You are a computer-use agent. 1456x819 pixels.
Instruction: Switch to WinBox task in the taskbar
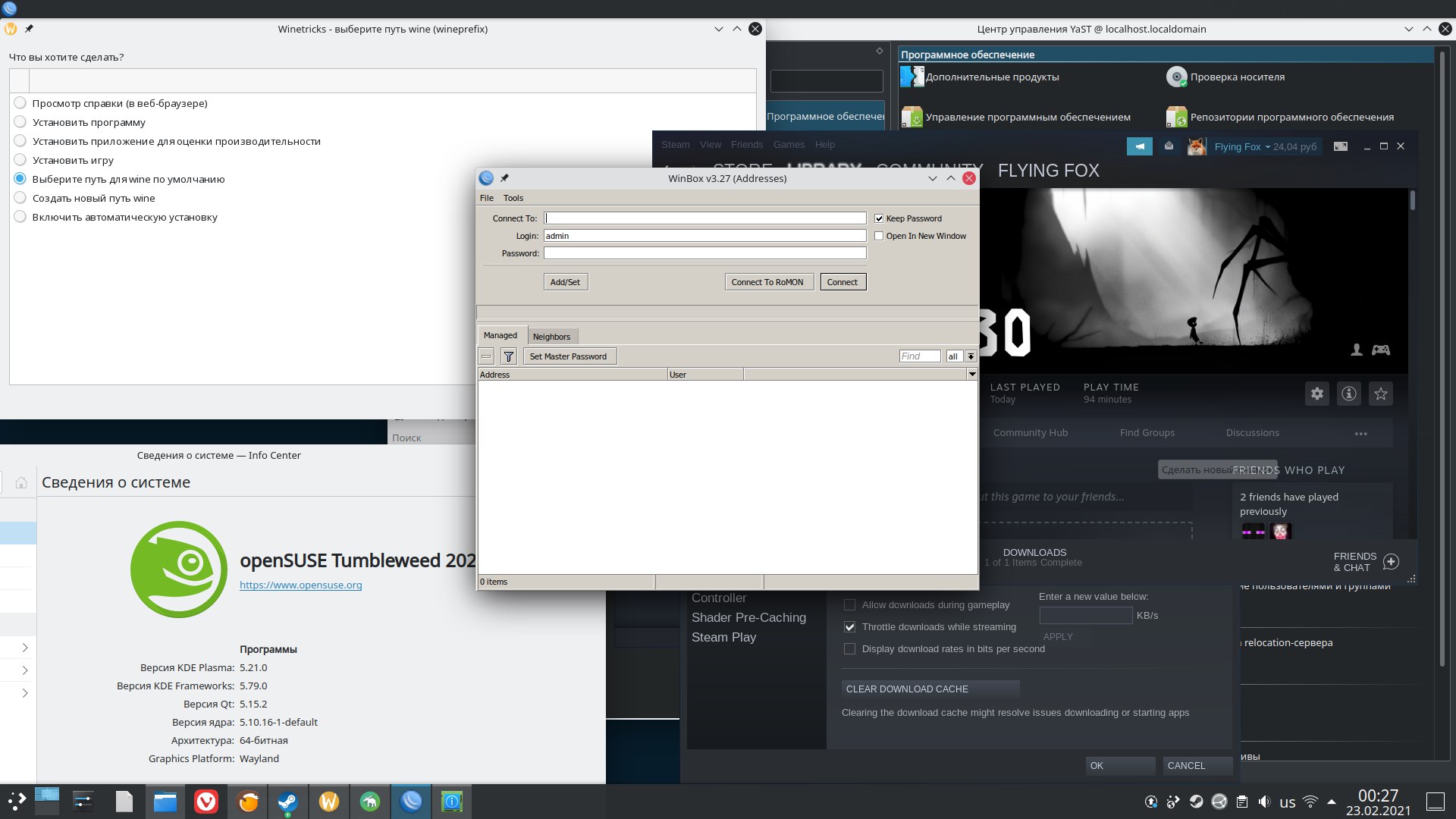click(x=411, y=802)
